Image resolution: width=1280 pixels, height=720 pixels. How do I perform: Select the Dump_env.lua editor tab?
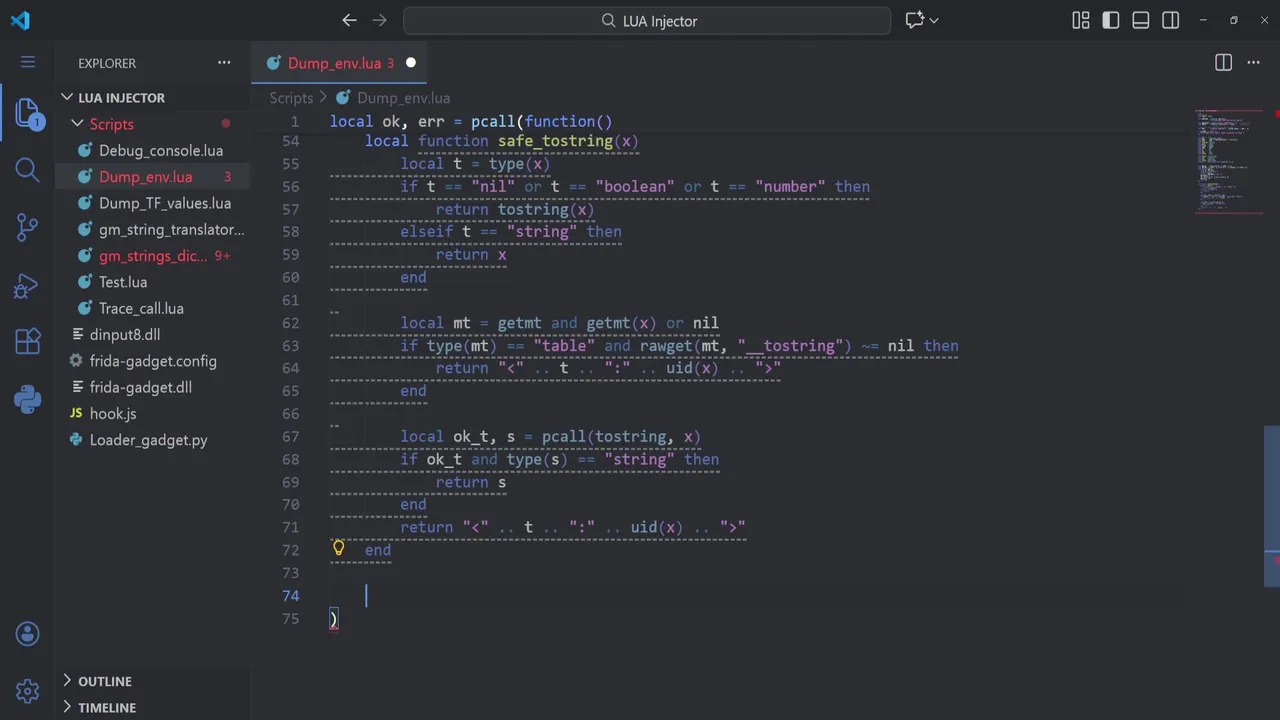click(x=334, y=63)
